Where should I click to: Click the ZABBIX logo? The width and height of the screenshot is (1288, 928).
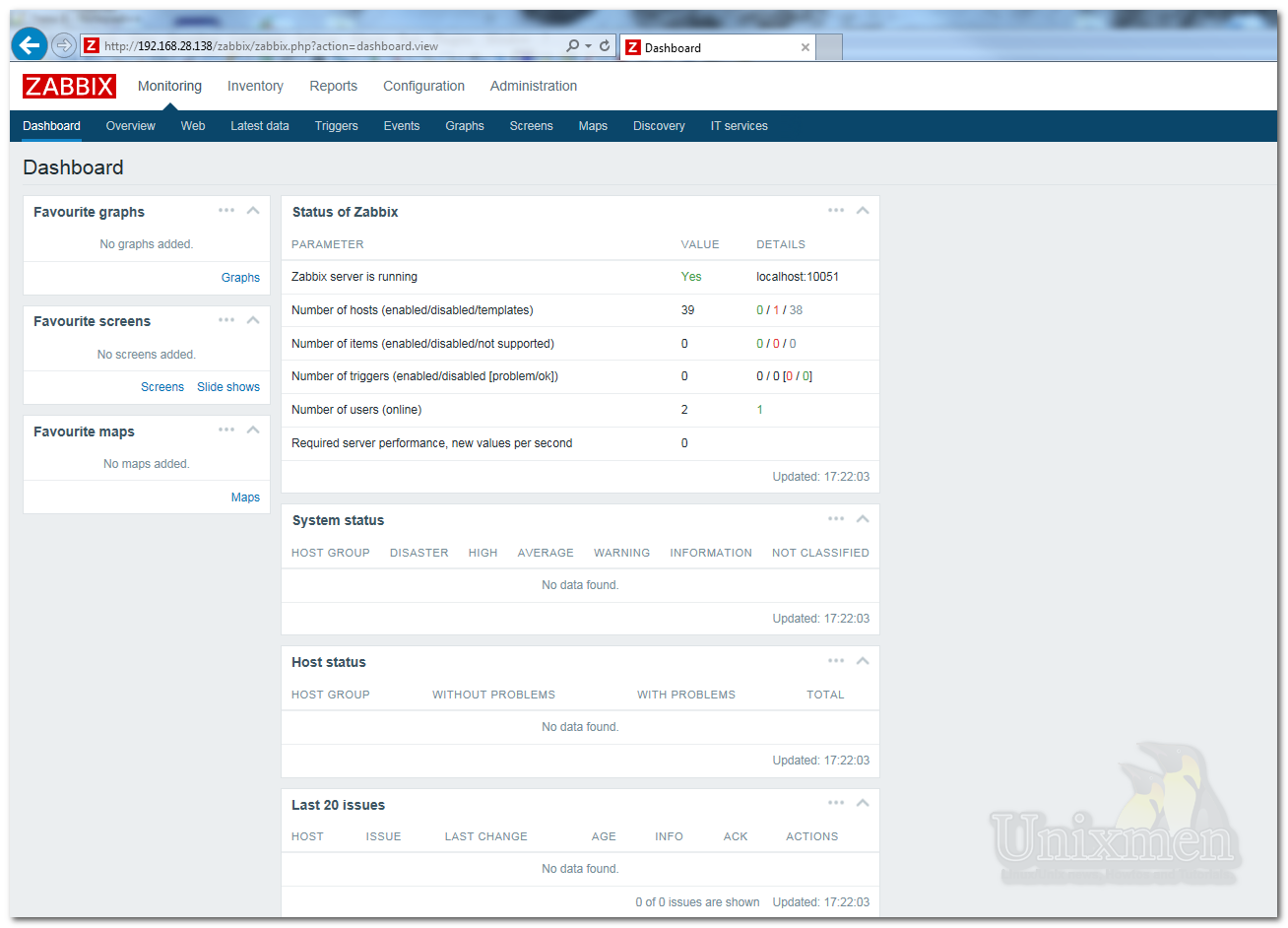pyautogui.click(x=69, y=86)
